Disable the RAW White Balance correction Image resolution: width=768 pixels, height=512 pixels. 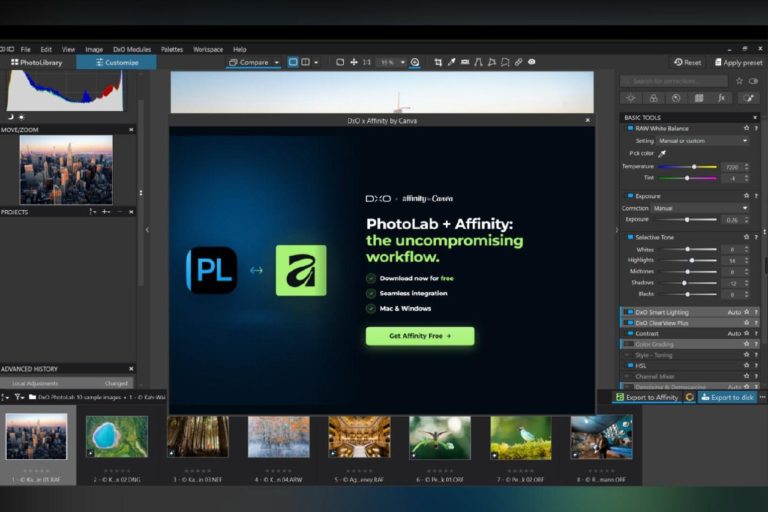[630, 128]
